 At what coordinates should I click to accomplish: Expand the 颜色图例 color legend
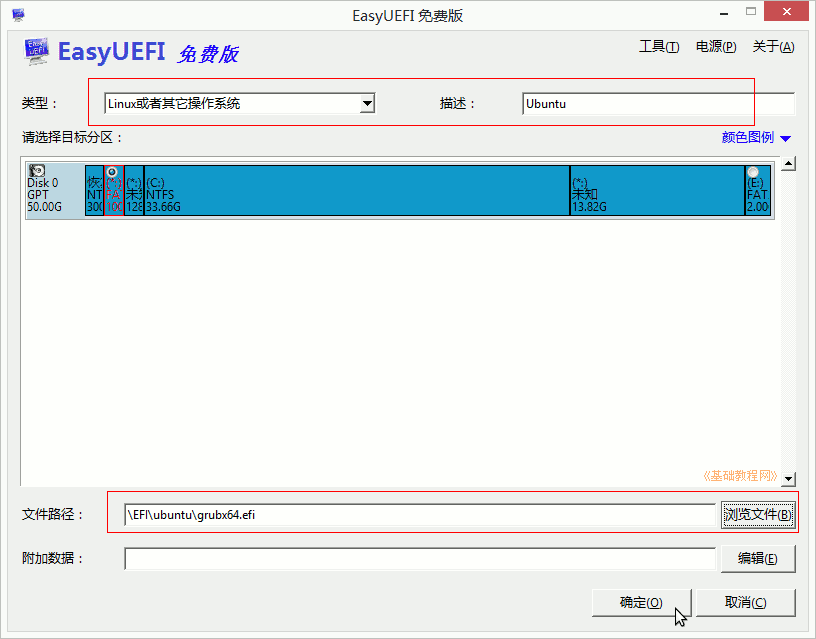(756, 137)
